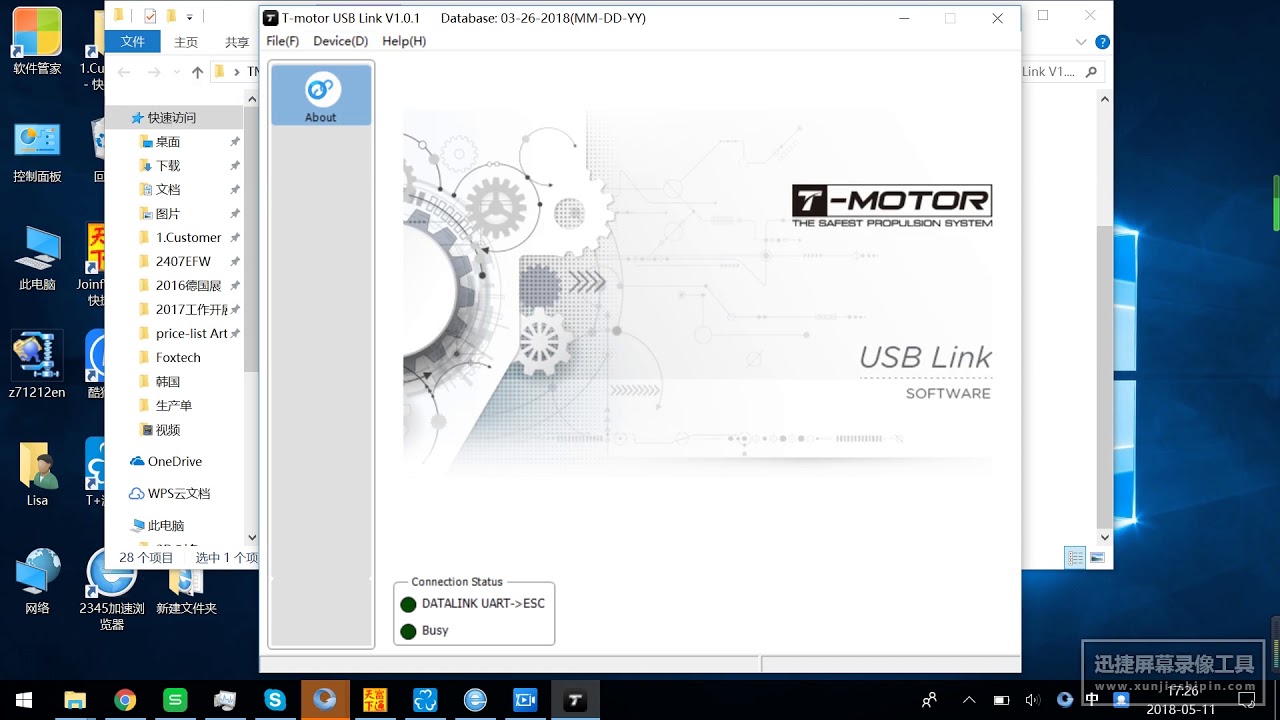Open the 2017工作开展 folder
This screenshot has height=720, width=1280.
tap(191, 310)
